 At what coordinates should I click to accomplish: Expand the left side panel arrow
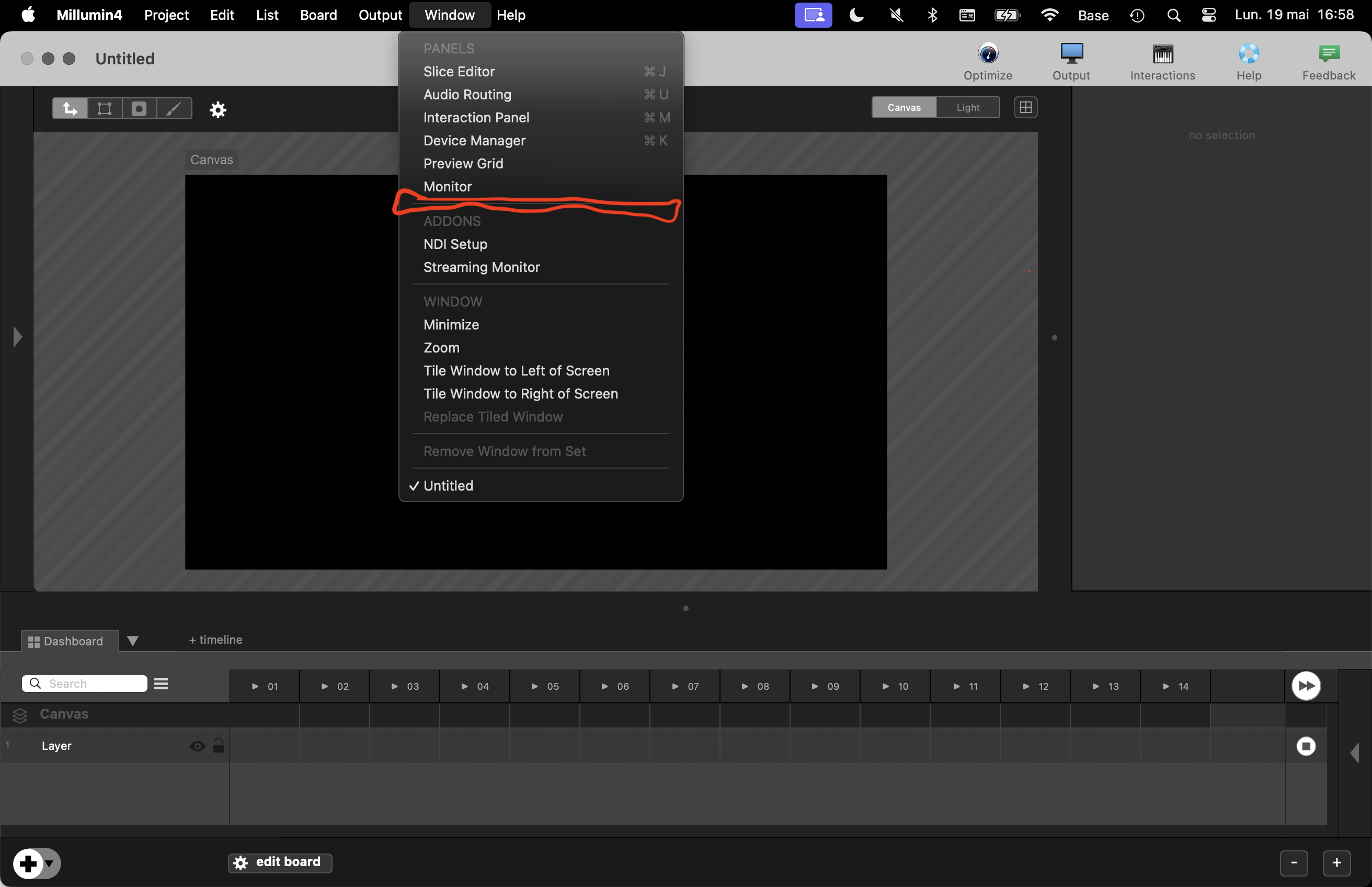(17, 337)
